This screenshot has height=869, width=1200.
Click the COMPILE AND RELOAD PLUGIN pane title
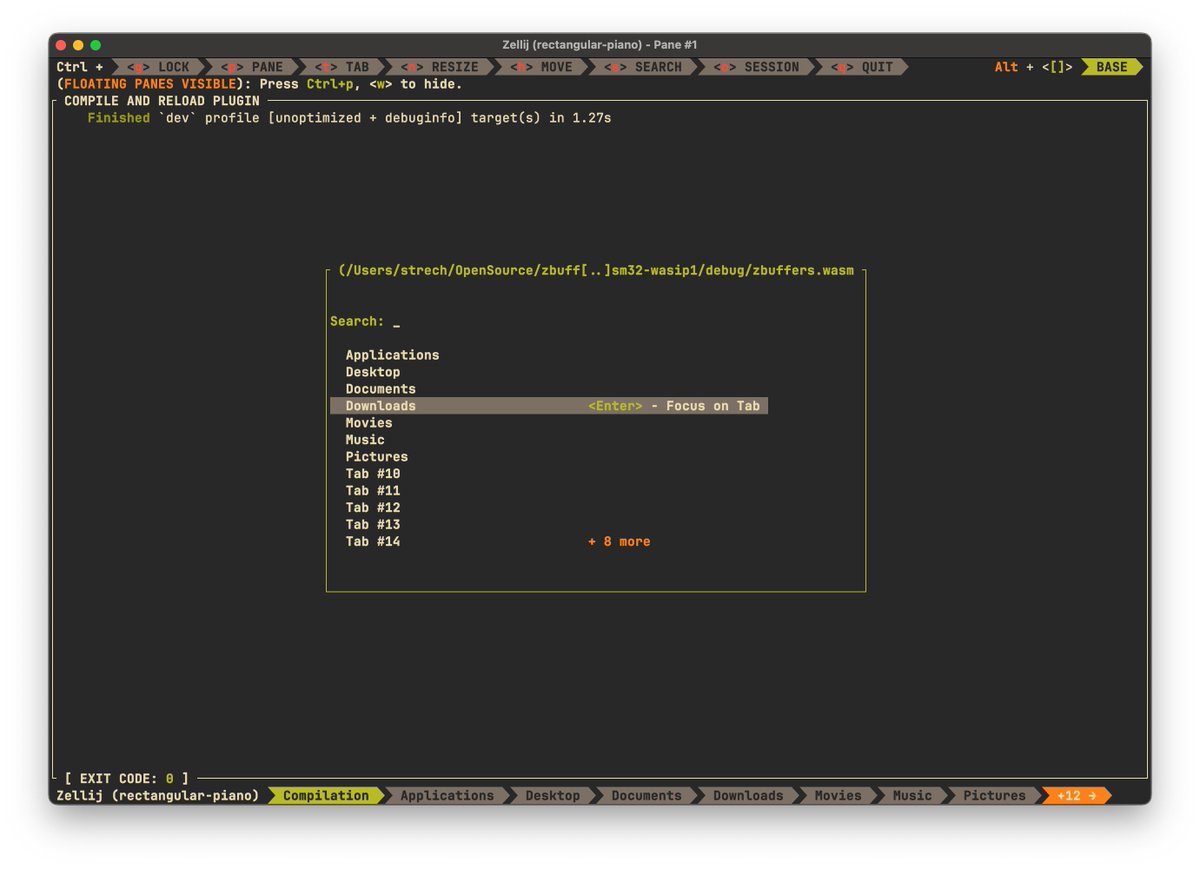[162, 101]
